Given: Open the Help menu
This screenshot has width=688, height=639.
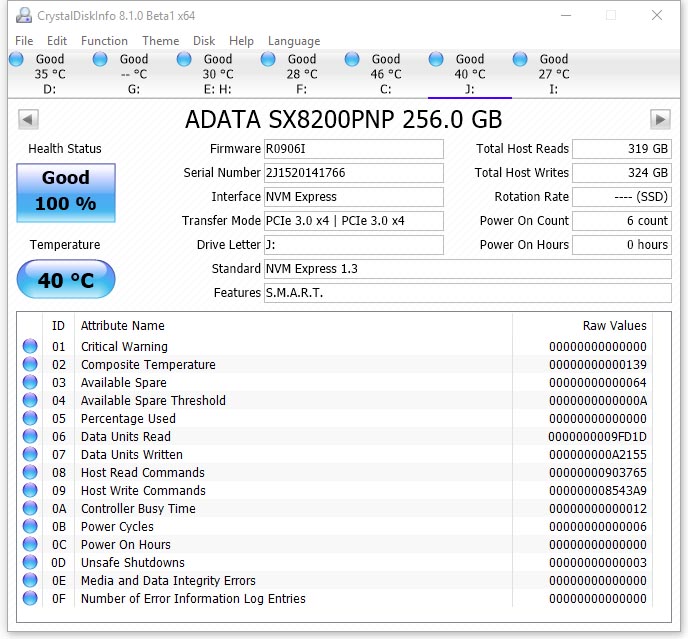Looking at the screenshot, I should pyautogui.click(x=241, y=41).
